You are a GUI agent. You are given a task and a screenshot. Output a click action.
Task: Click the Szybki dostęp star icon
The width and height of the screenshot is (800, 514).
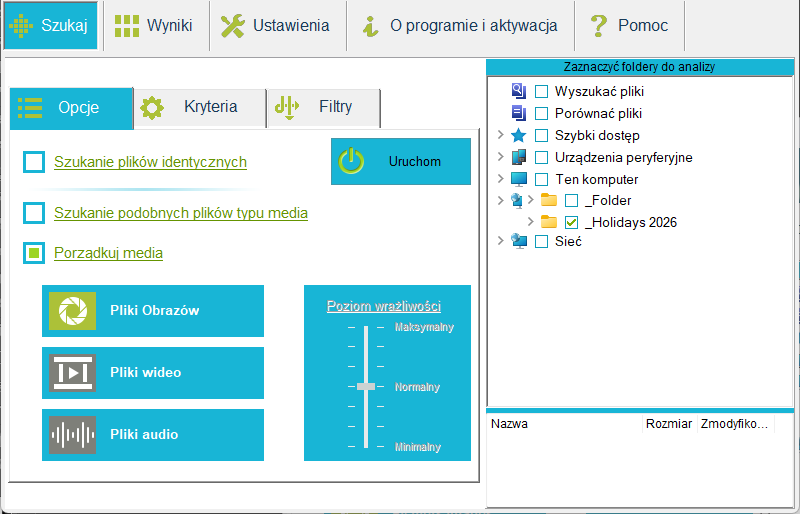(x=519, y=135)
